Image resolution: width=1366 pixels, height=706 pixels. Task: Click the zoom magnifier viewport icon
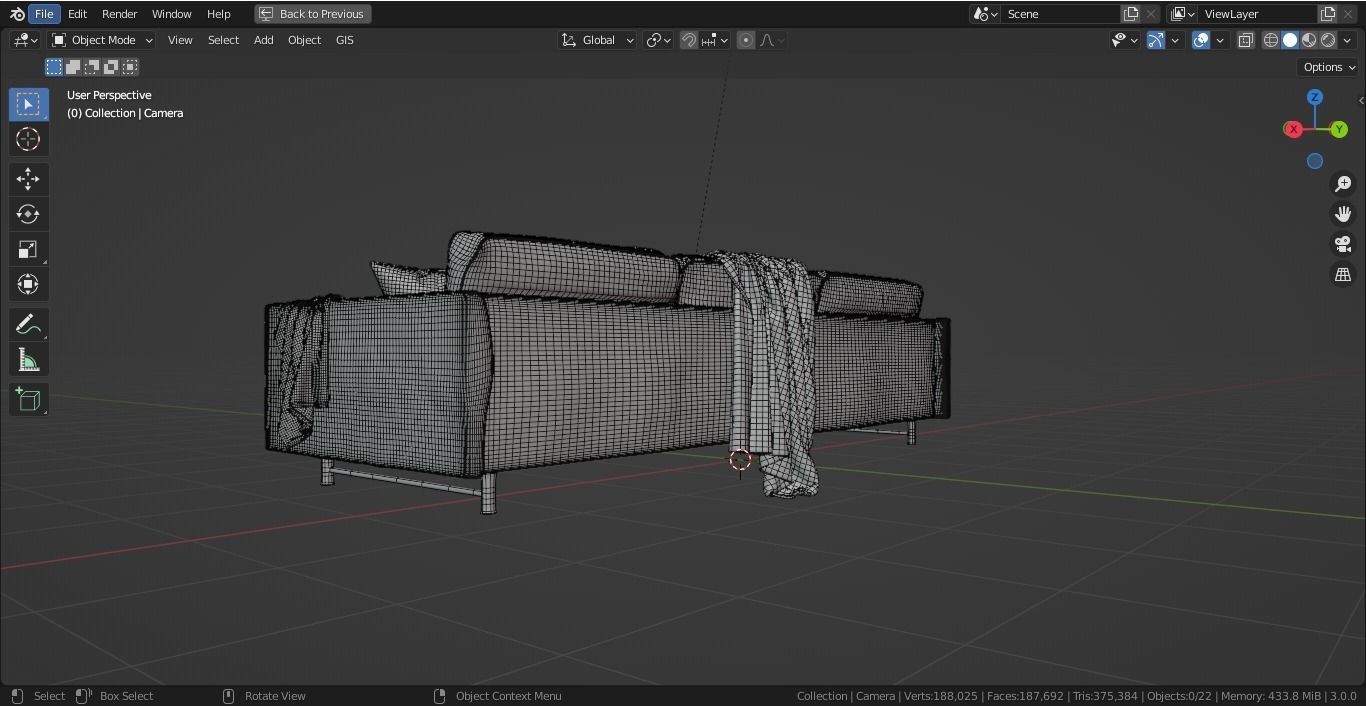tap(1343, 184)
